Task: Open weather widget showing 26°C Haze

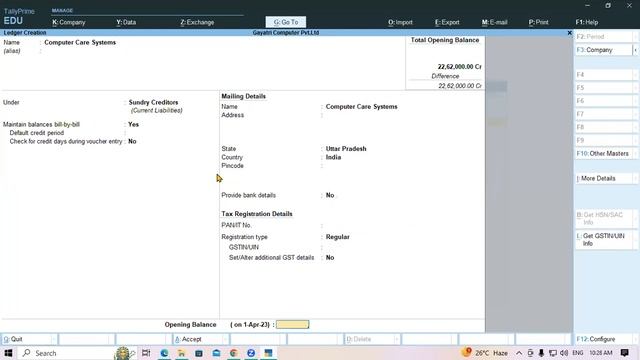Action: click(x=485, y=353)
